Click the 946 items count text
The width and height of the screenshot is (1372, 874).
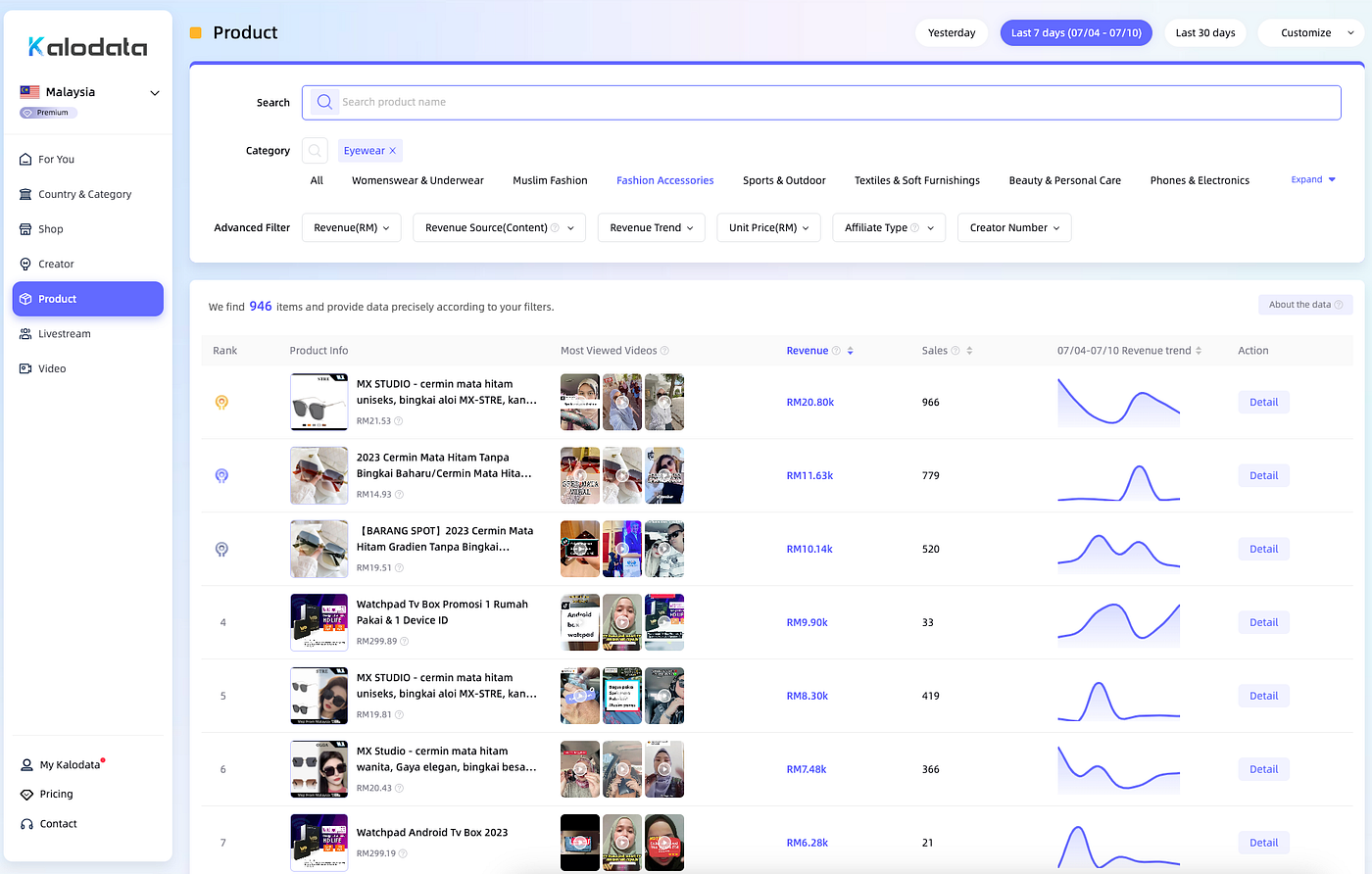(261, 306)
